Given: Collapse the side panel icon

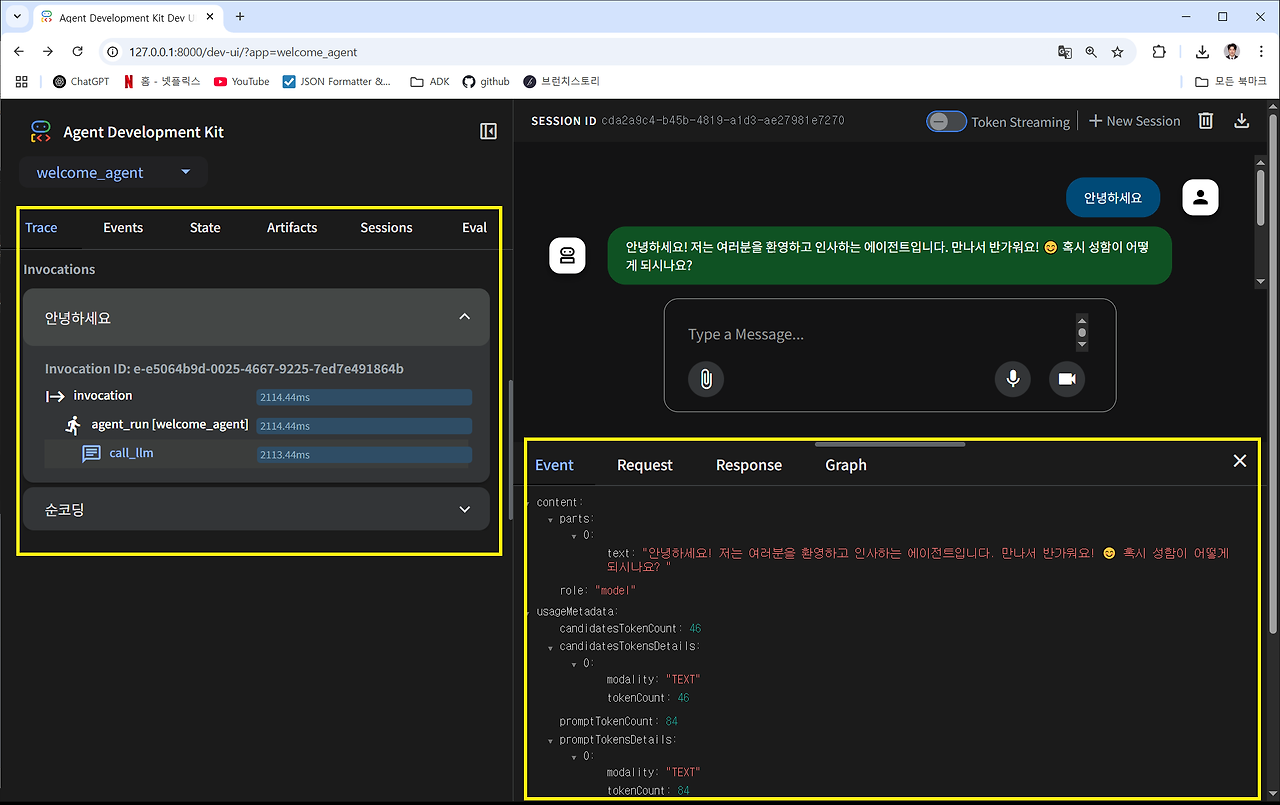Looking at the screenshot, I should [488, 131].
